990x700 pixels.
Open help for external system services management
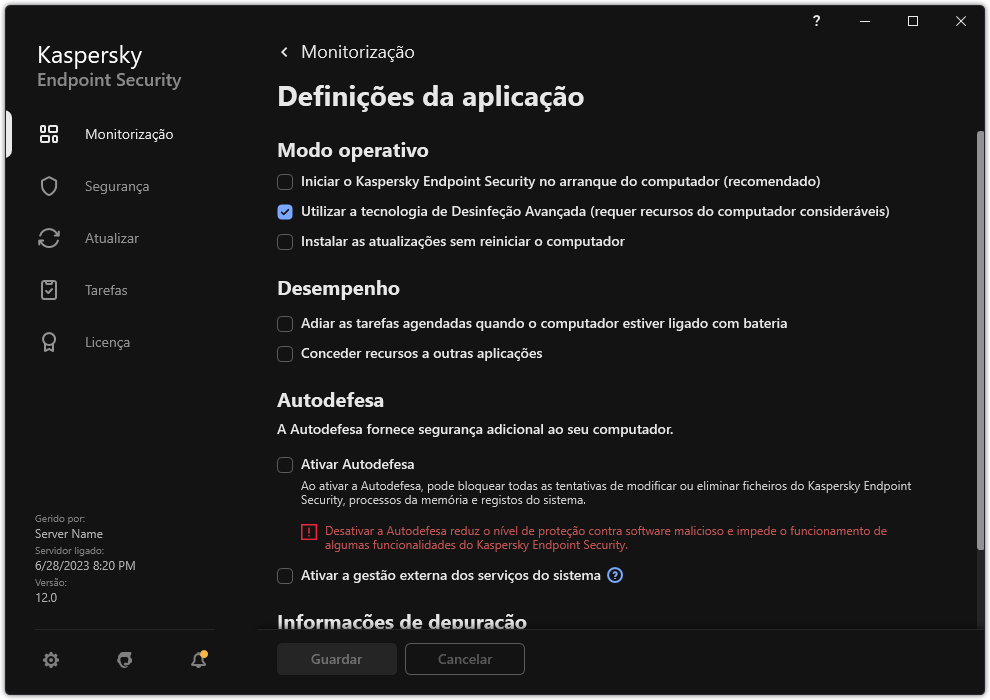tap(615, 575)
